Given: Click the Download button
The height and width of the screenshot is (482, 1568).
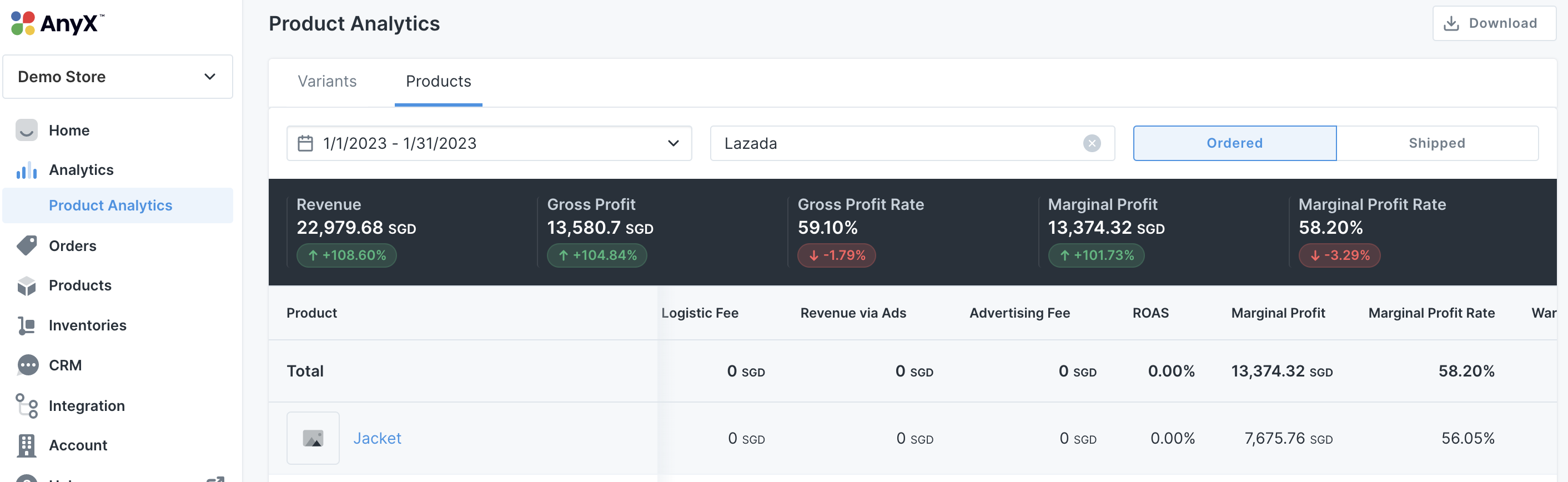Looking at the screenshot, I should (1493, 24).
